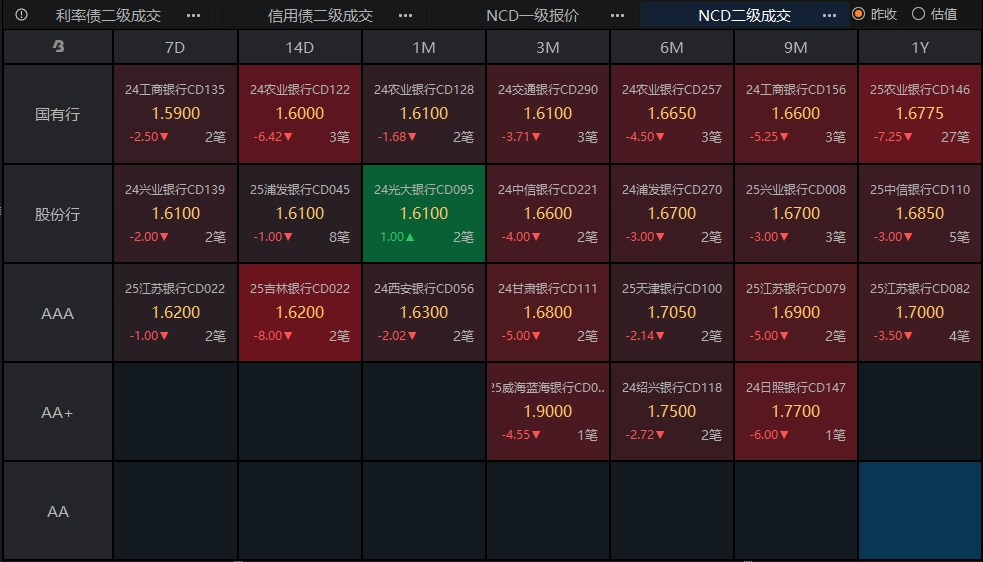The height and width of the screenshot is (562, 983).
Task: Click the logo icon in header corner
Action: (58, 46)
